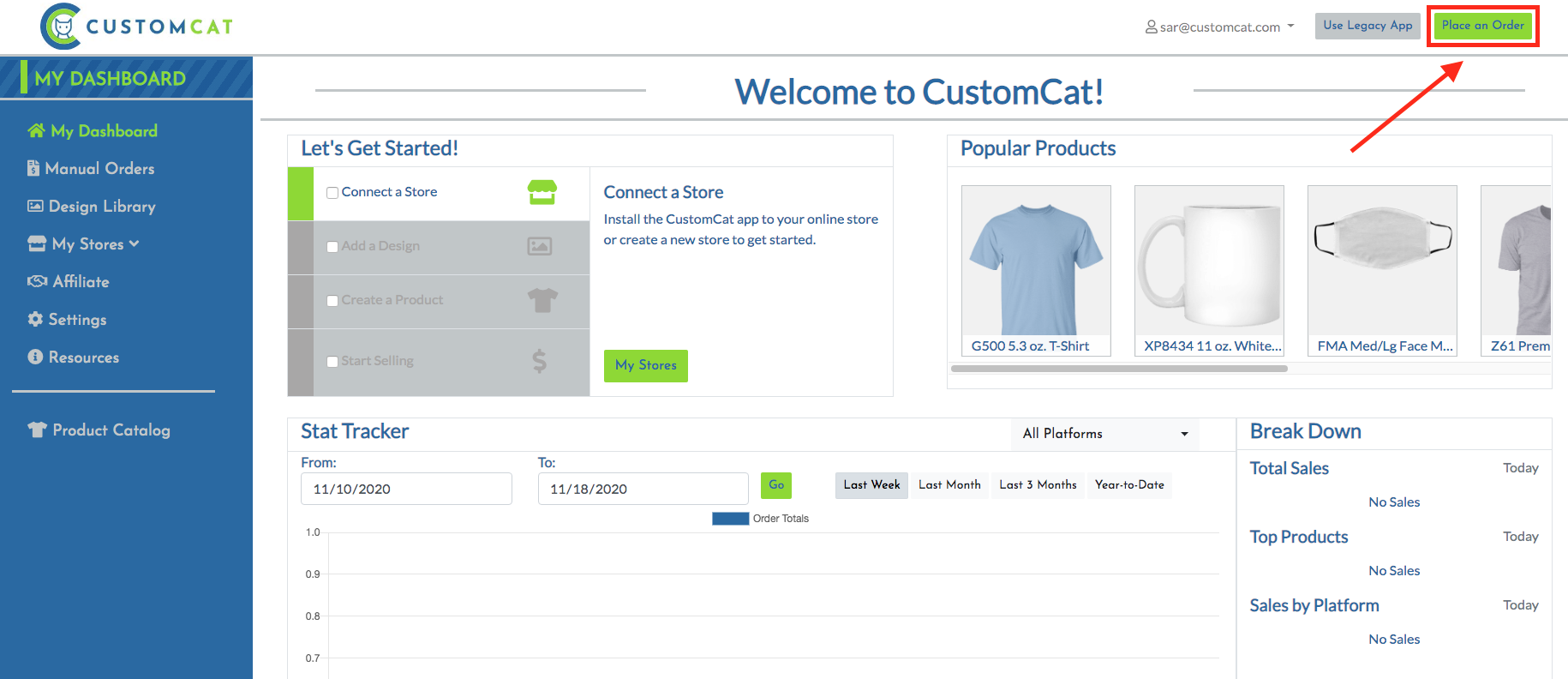Select the Last Week range
1568x679 pixels.
click(871, 485)
